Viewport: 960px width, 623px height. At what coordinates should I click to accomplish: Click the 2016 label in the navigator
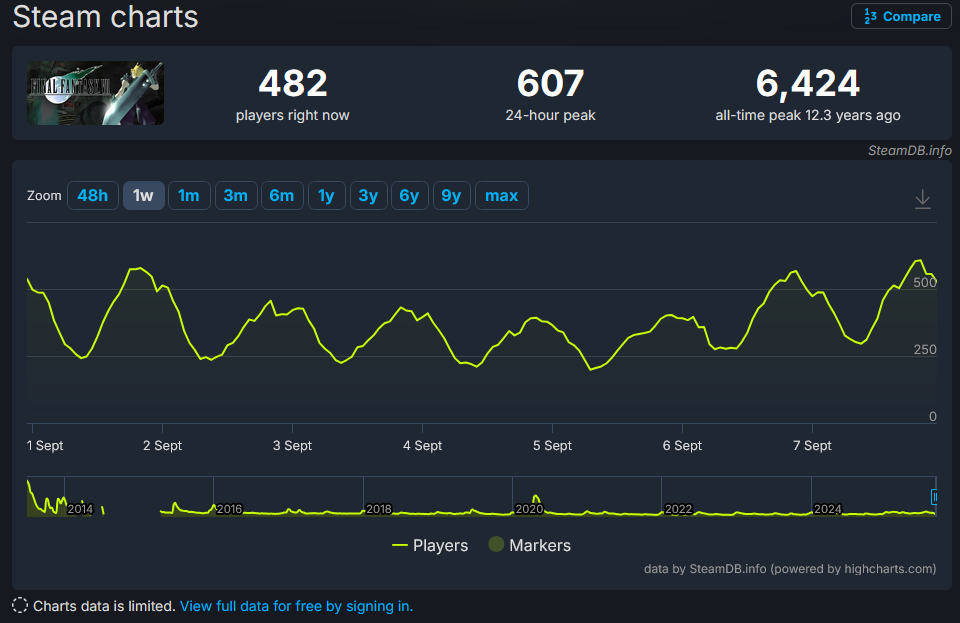pos(230,509)
